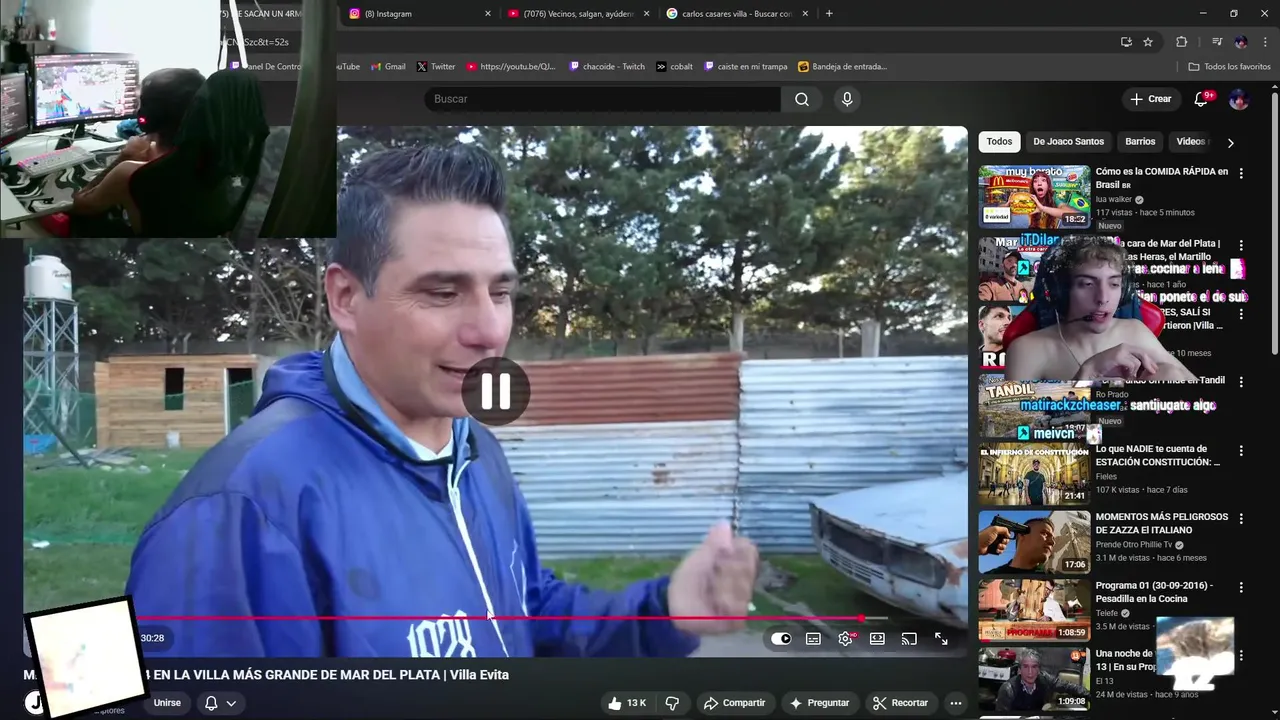Like the video with 13 K likes

626,703
